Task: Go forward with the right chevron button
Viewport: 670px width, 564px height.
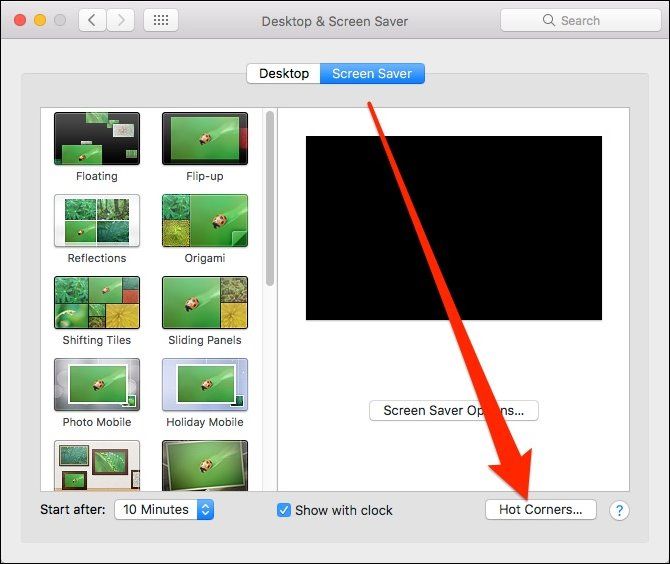Action: 121,20
